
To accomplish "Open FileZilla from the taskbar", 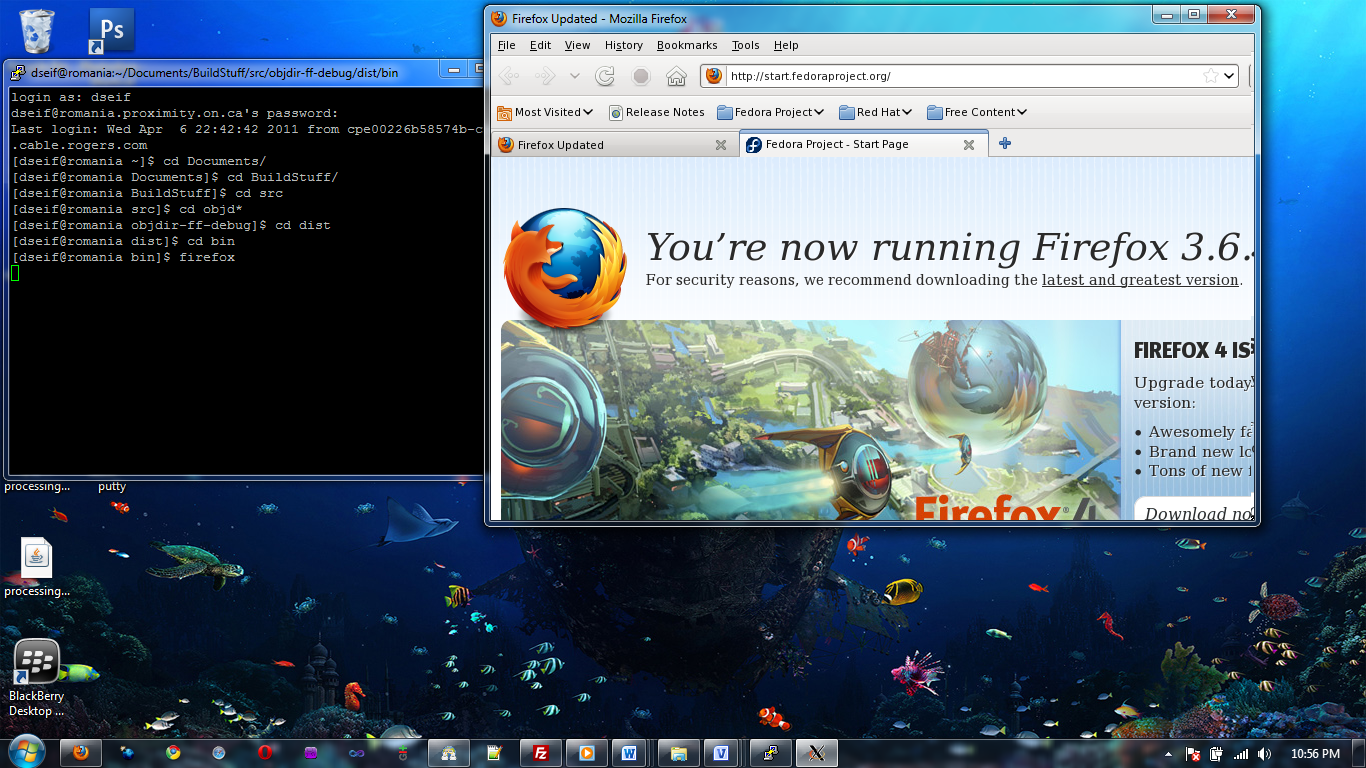I will [x=541, y=753].
